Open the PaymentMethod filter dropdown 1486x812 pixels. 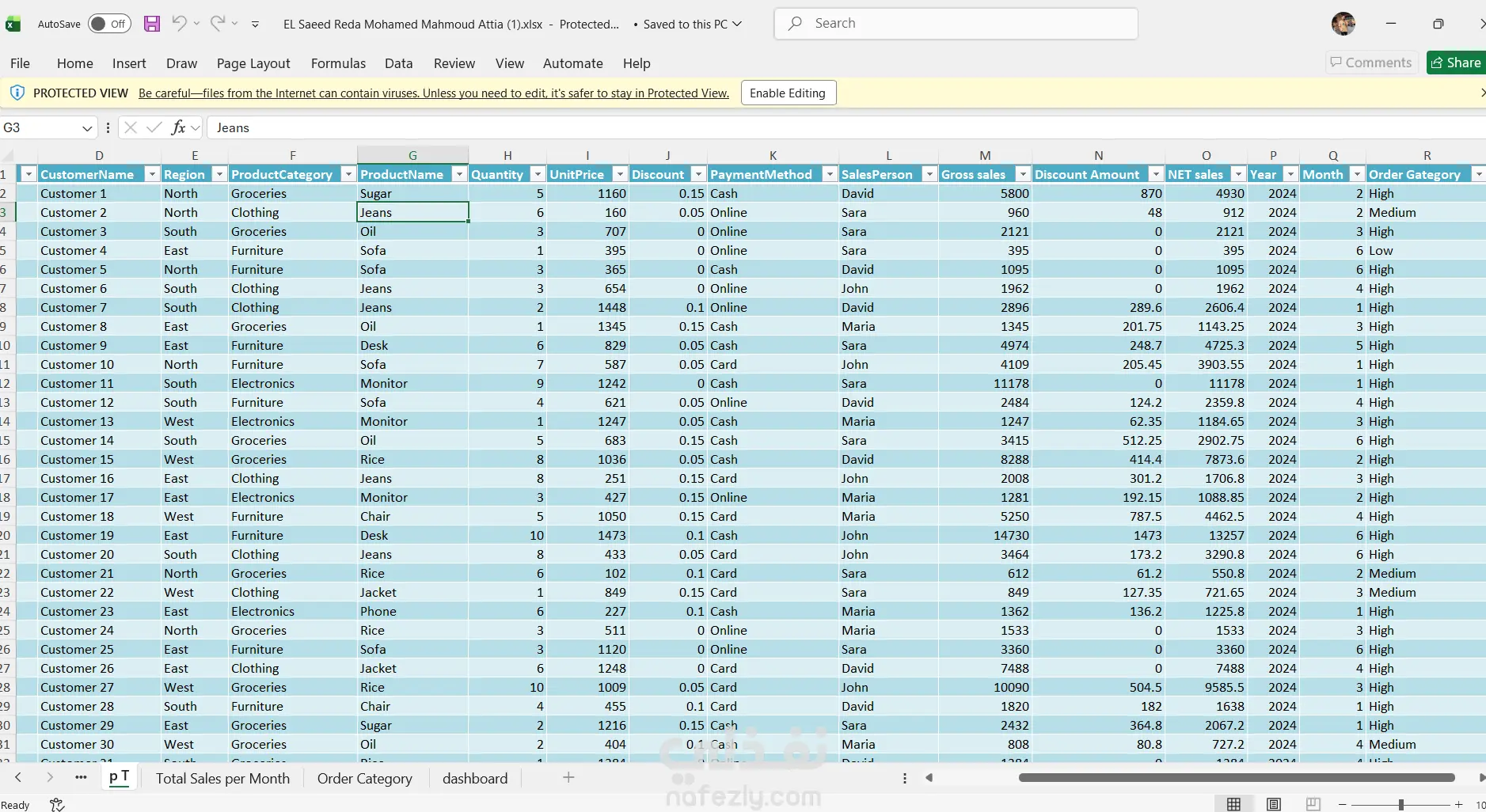pyautogui.click(x=829, y=174)
